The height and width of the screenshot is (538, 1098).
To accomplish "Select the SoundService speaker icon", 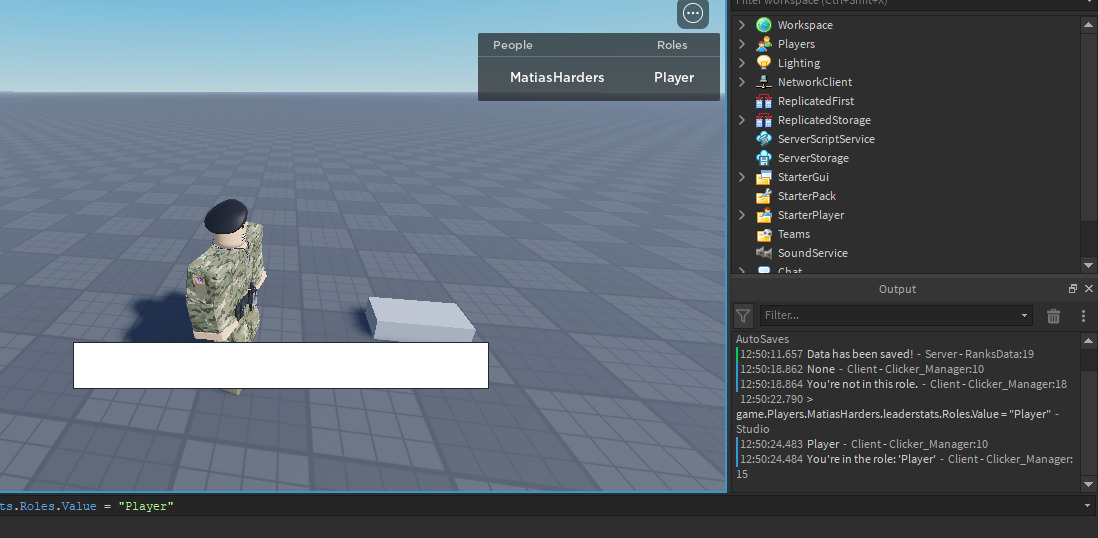I will 763,253.
